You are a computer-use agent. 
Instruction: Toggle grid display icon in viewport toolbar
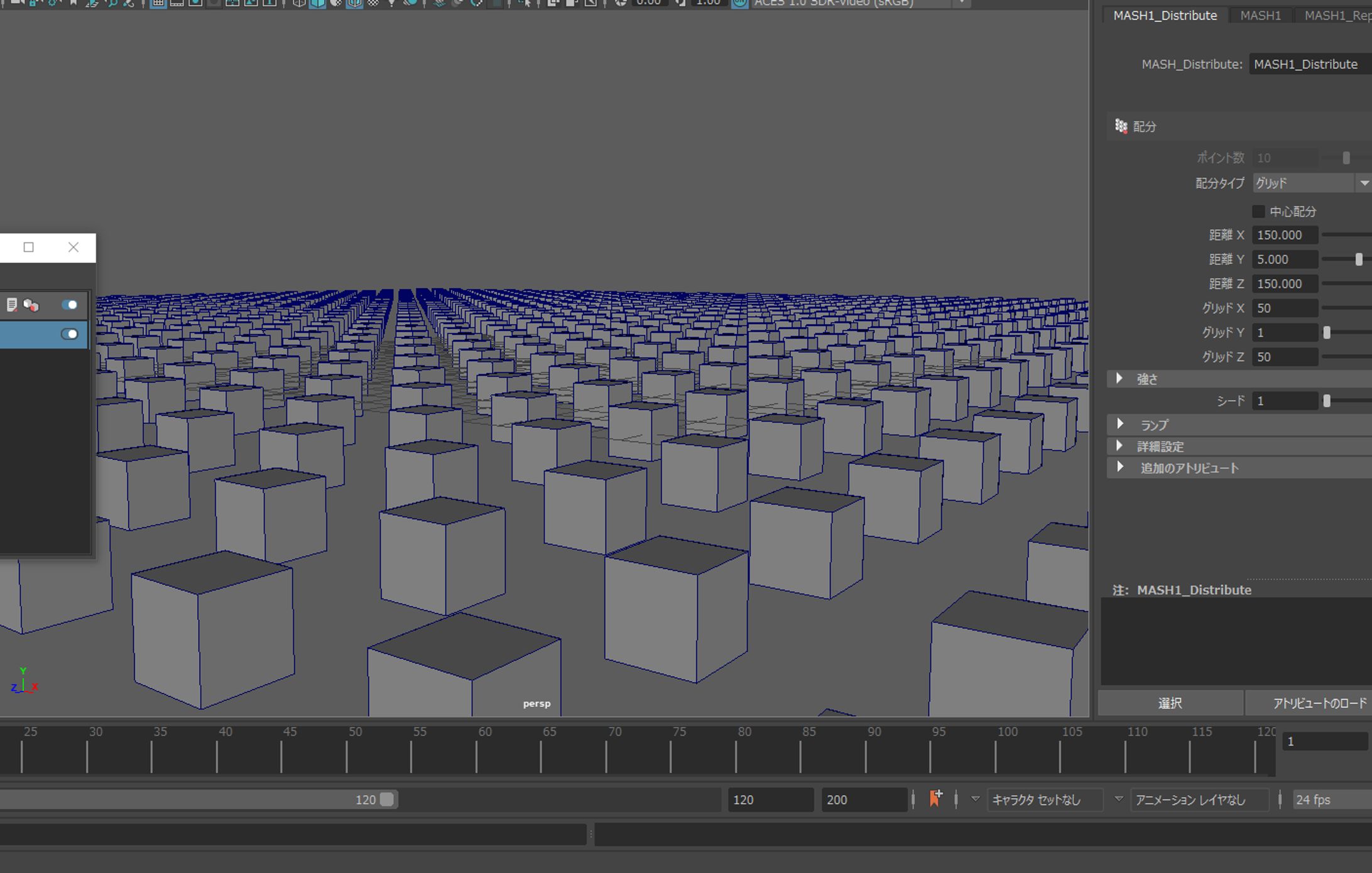[158, 3]
